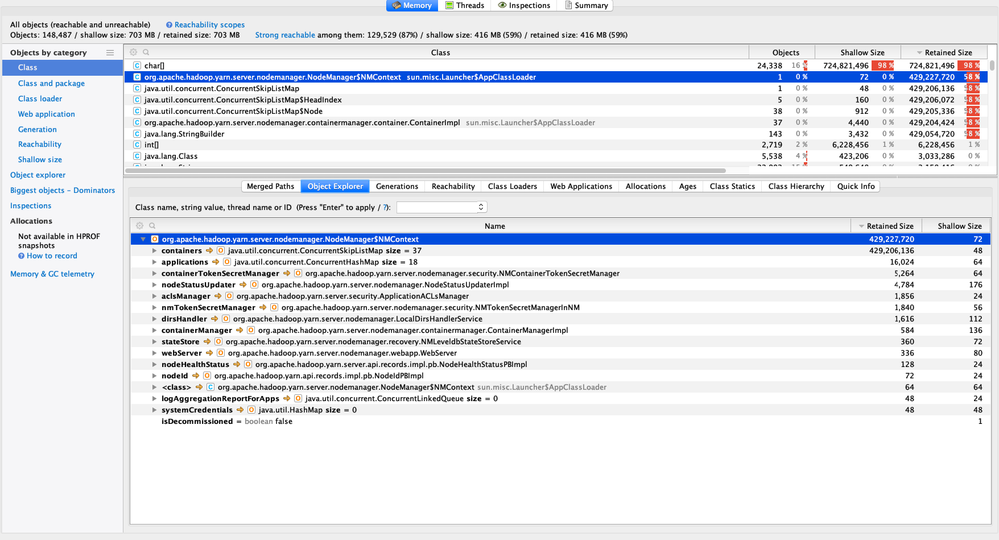The height and width of the screenshot is (540, 999).
Task: Expand the containers field node
Action: 154,251
